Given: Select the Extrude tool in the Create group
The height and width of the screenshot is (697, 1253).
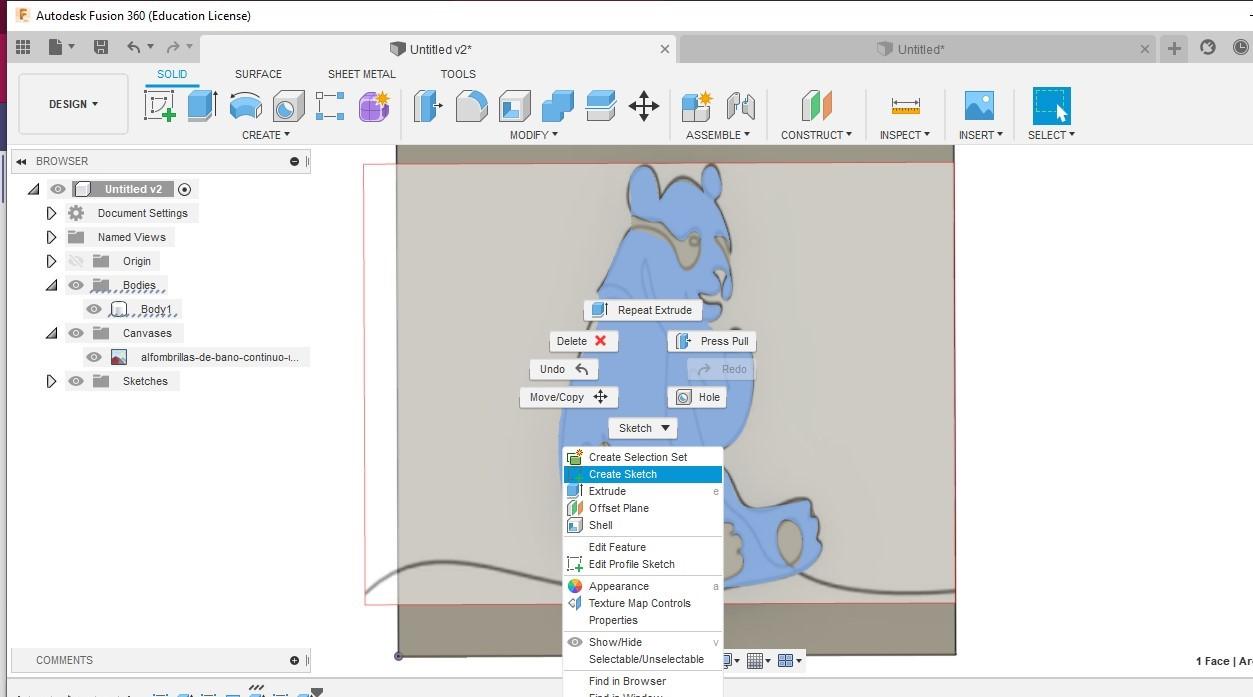Looking at the screenshot, I should 202,106.
